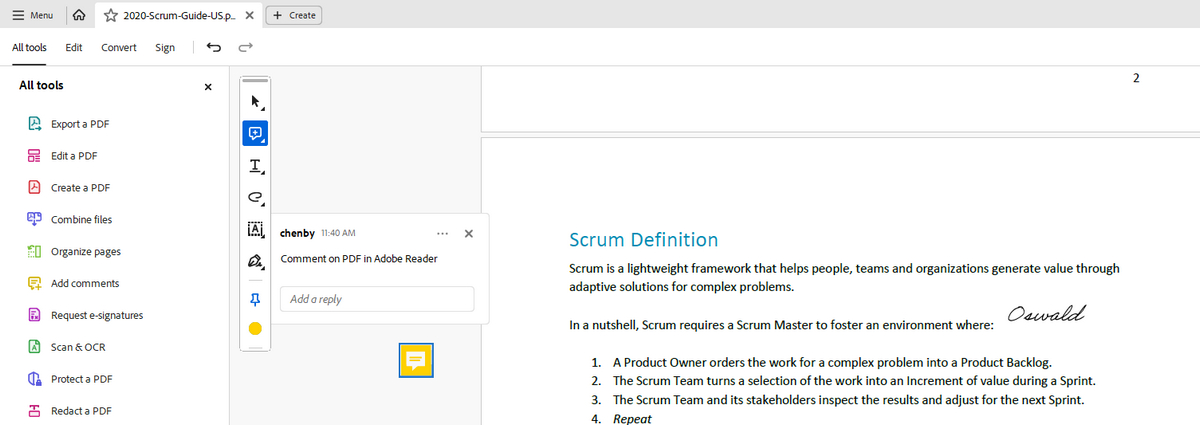
Task: Click the Scrum Definition heading
Action: pos(643,240)
